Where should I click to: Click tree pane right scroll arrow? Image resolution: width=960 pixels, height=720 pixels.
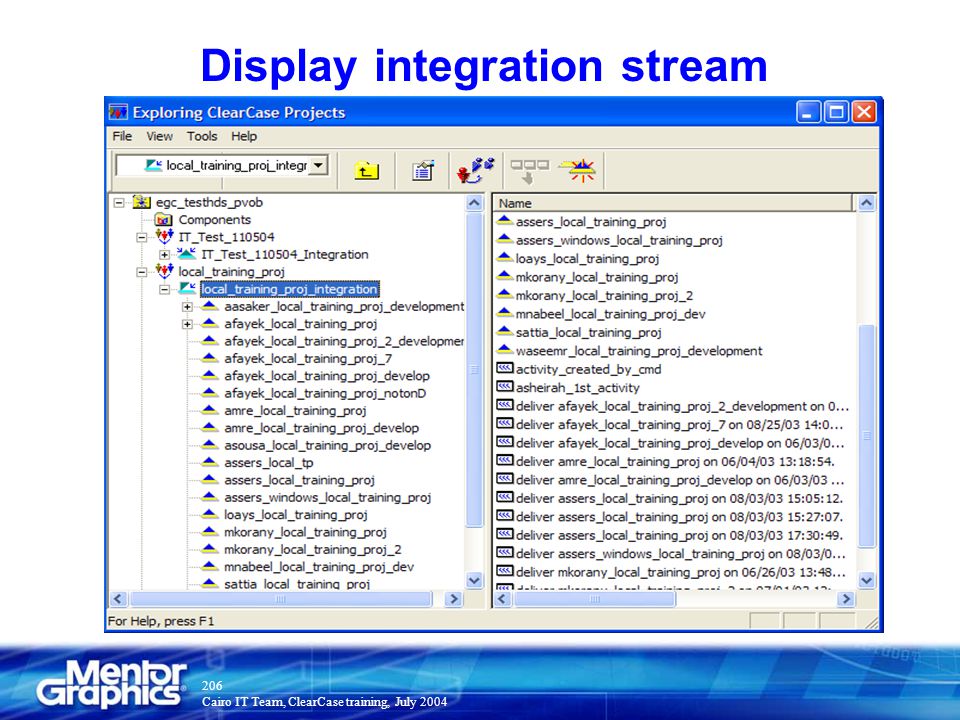click(453, 599)
